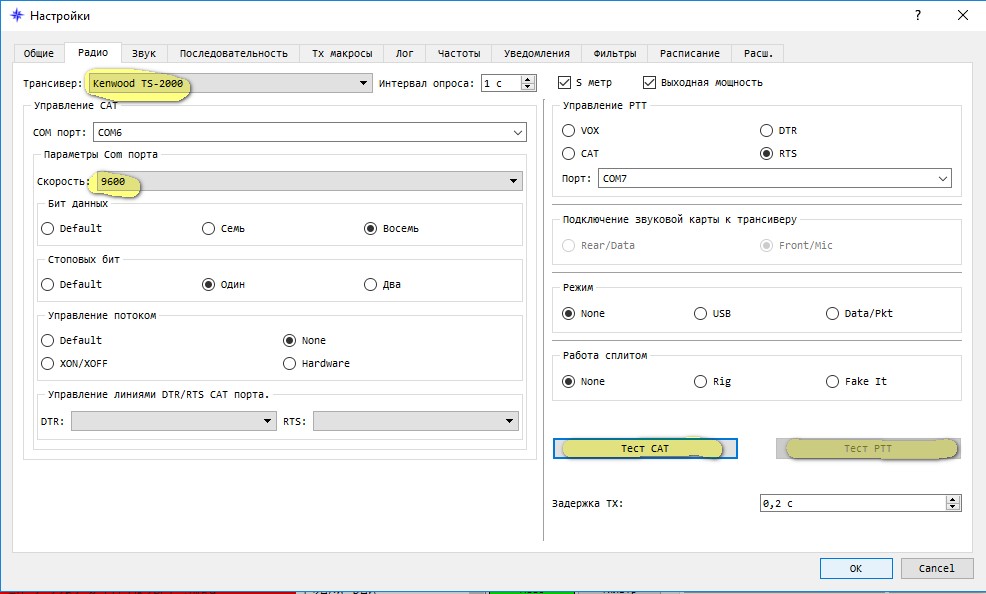Image resolution: width=986 pixels, height=594 pixels.
Task: Select the VOX PTT radio button
Action: (x=568, y=130)
